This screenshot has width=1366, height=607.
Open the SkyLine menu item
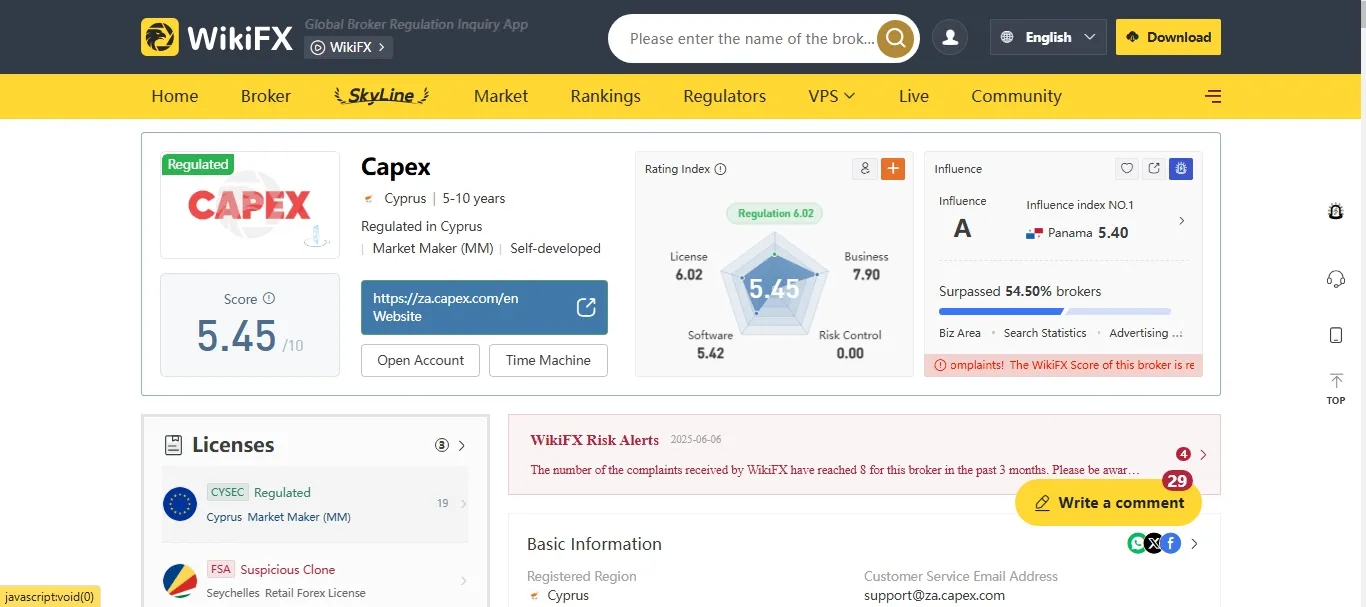(x=382, y=96)
